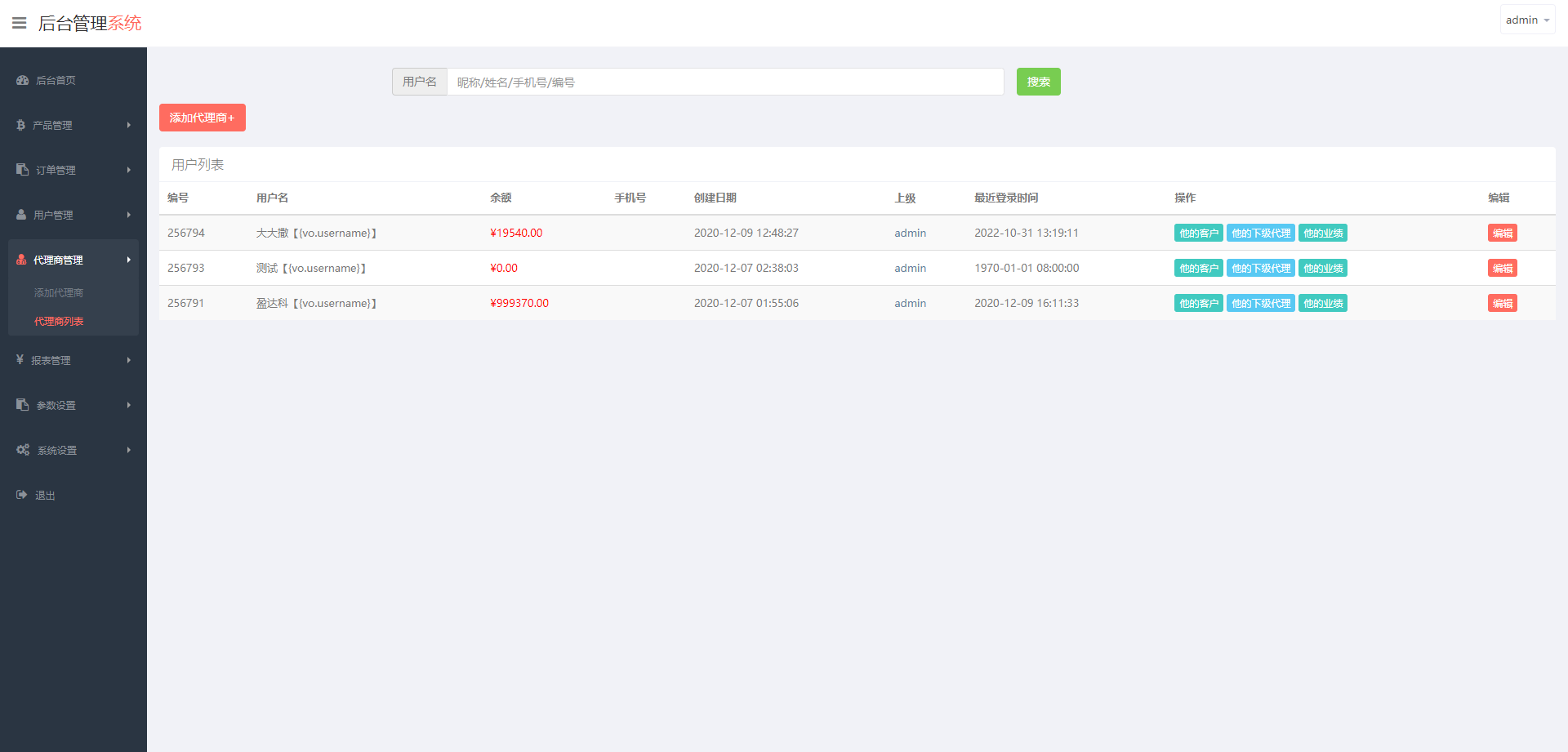Click the 报表管理 yen icon
Screen dimensions: 1568x752
tap(20, 359)
